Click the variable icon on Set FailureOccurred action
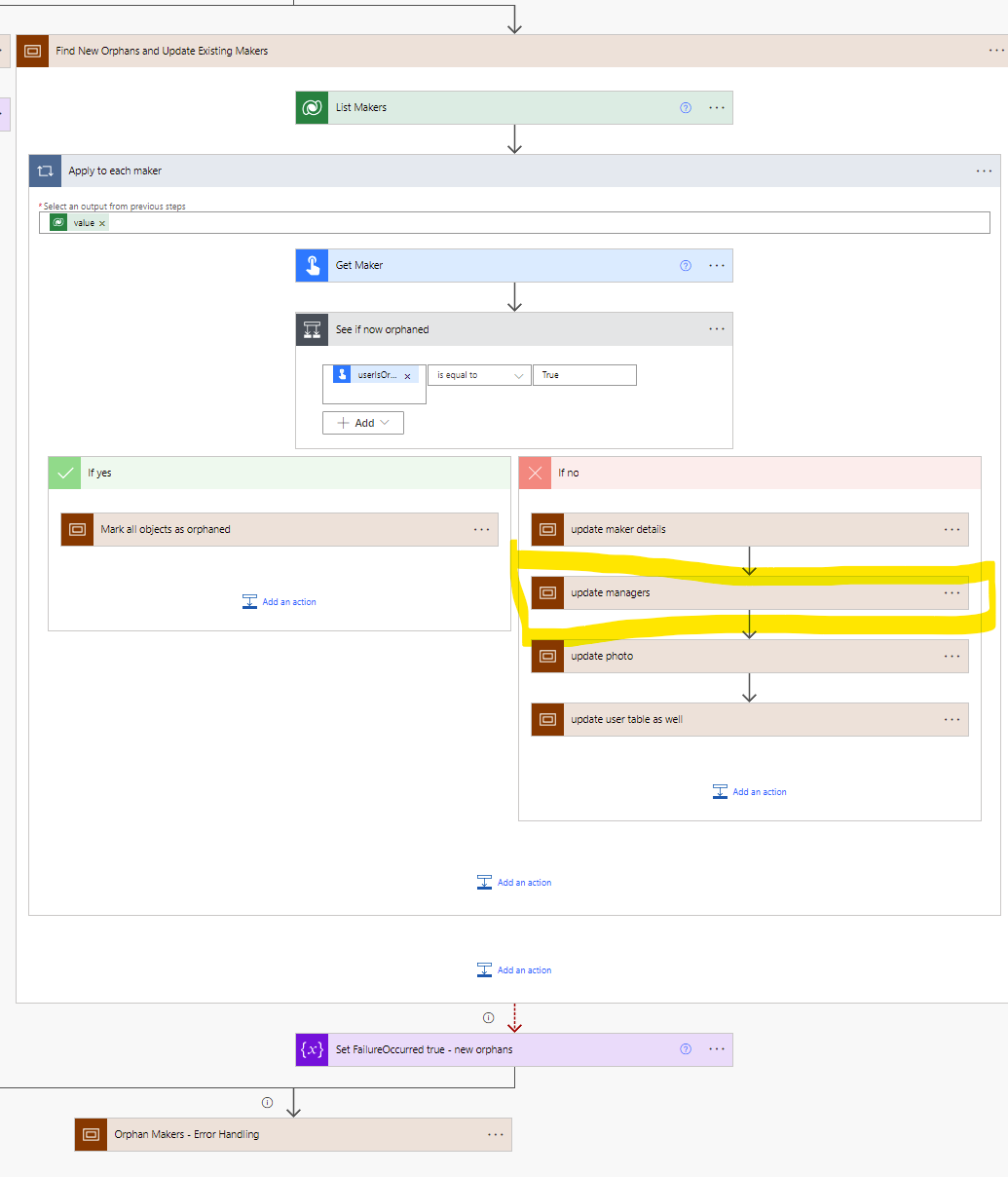Screen dimensions: 1008x1177 [x=311, y=1049]
